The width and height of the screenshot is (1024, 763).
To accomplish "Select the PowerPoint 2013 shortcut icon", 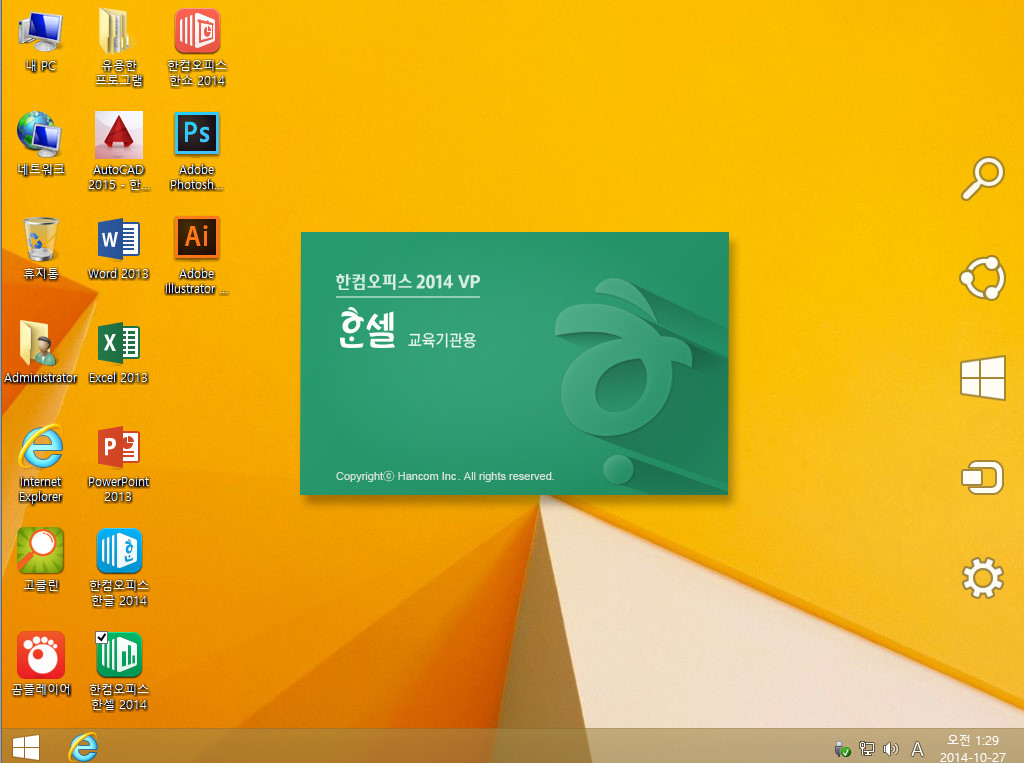I will click(x=118, y=463).
